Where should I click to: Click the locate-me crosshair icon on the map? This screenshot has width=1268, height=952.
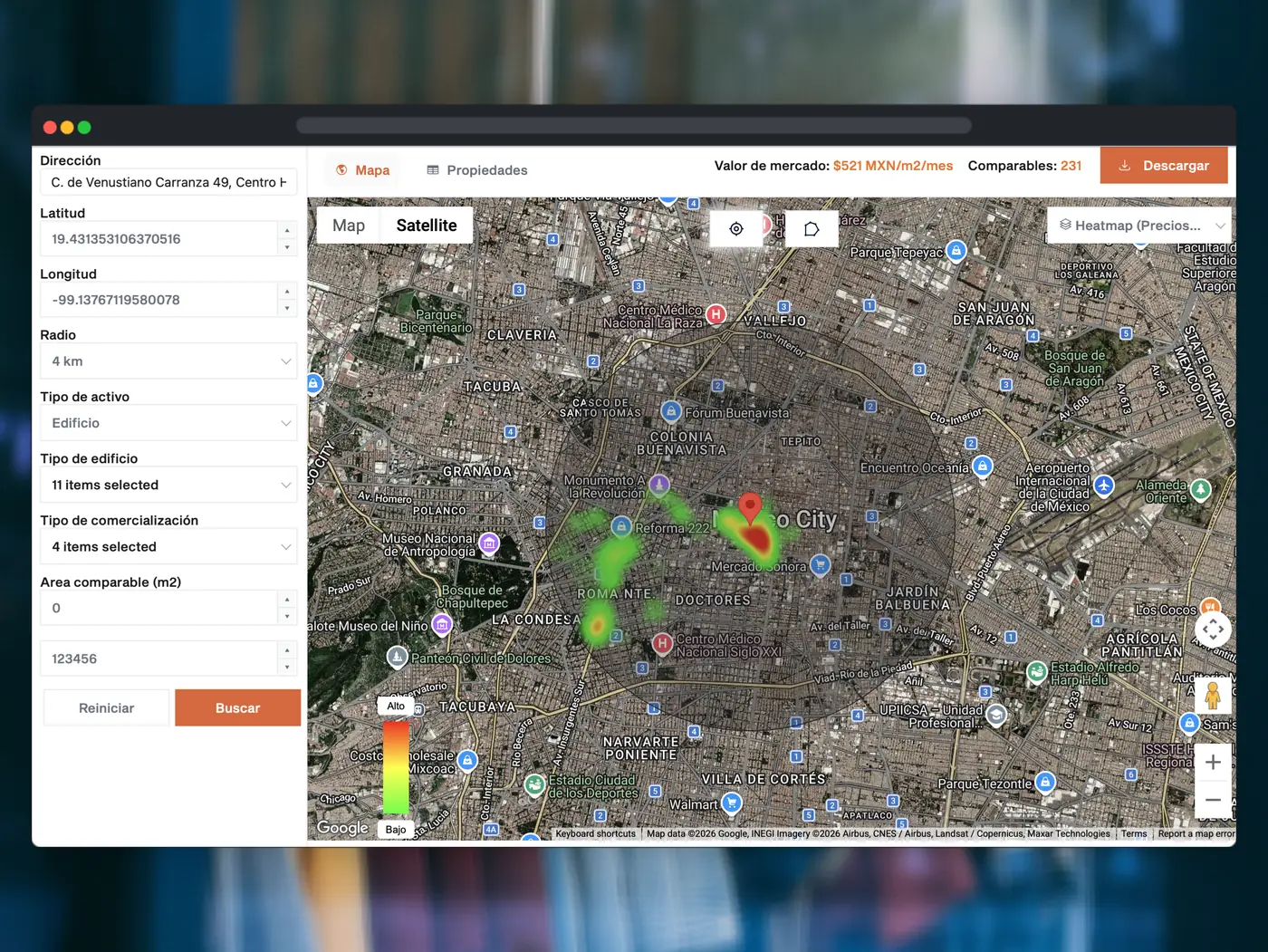(x=736, y=229)
